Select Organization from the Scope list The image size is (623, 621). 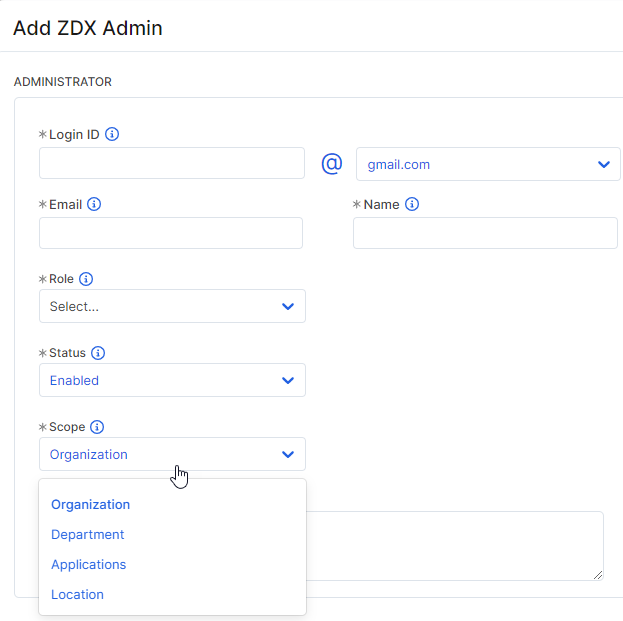(91, 505)
